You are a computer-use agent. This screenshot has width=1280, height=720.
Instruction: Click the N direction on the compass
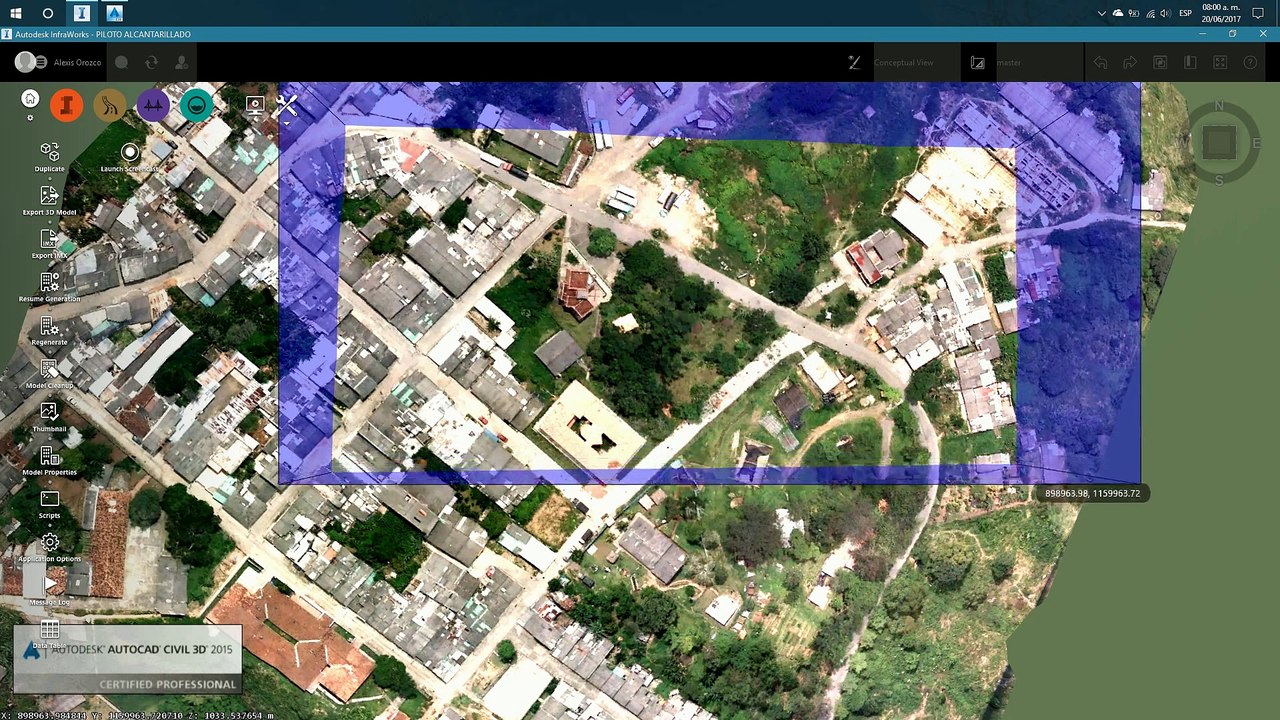(1219, 105)
